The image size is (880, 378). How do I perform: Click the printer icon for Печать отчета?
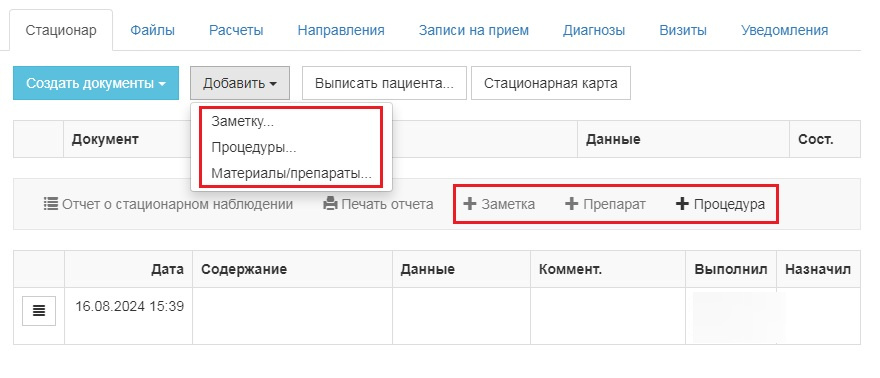pos(331,204)
